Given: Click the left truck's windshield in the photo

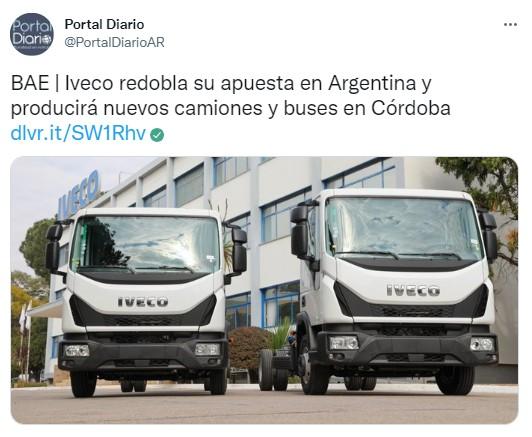Looking at the screenshot, I should click(146, 244).
